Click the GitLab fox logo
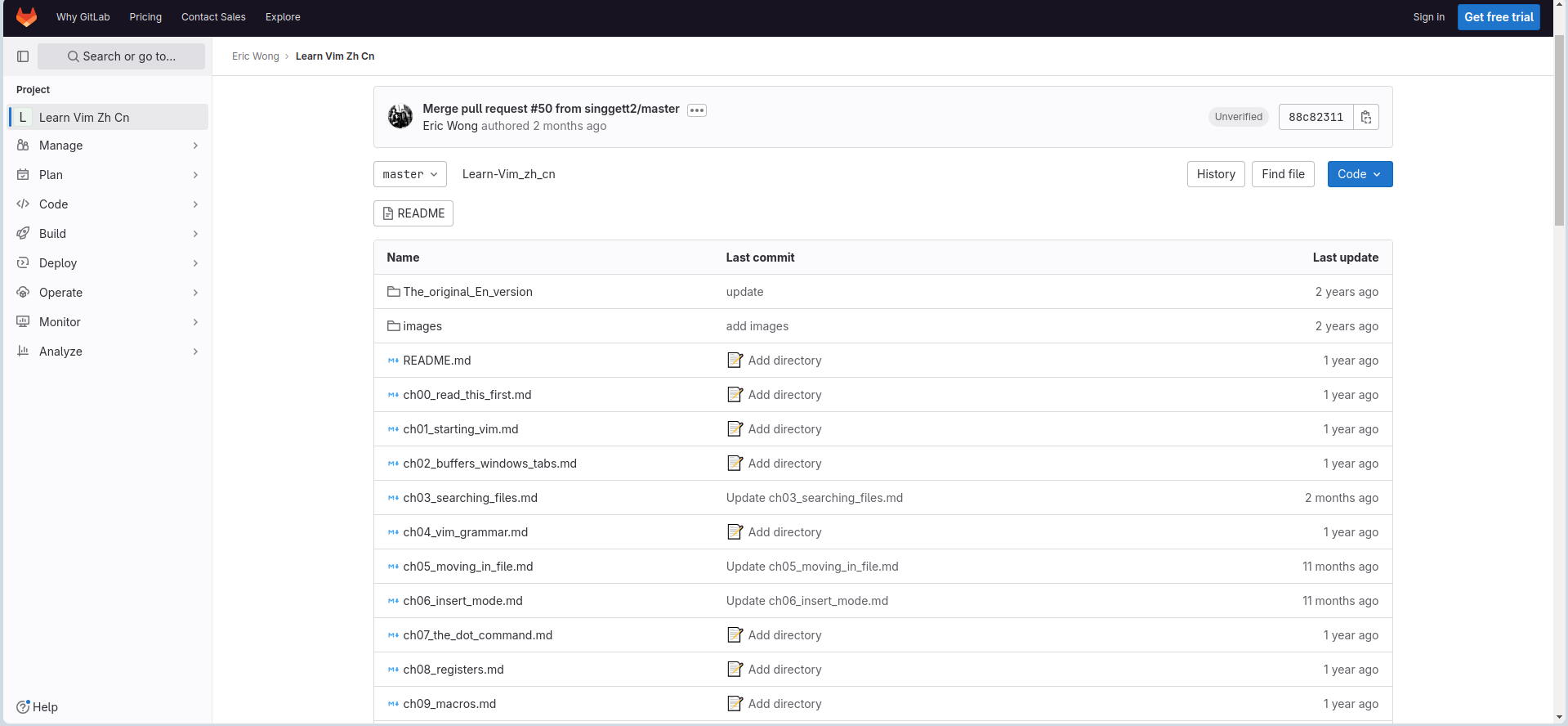 27,17
